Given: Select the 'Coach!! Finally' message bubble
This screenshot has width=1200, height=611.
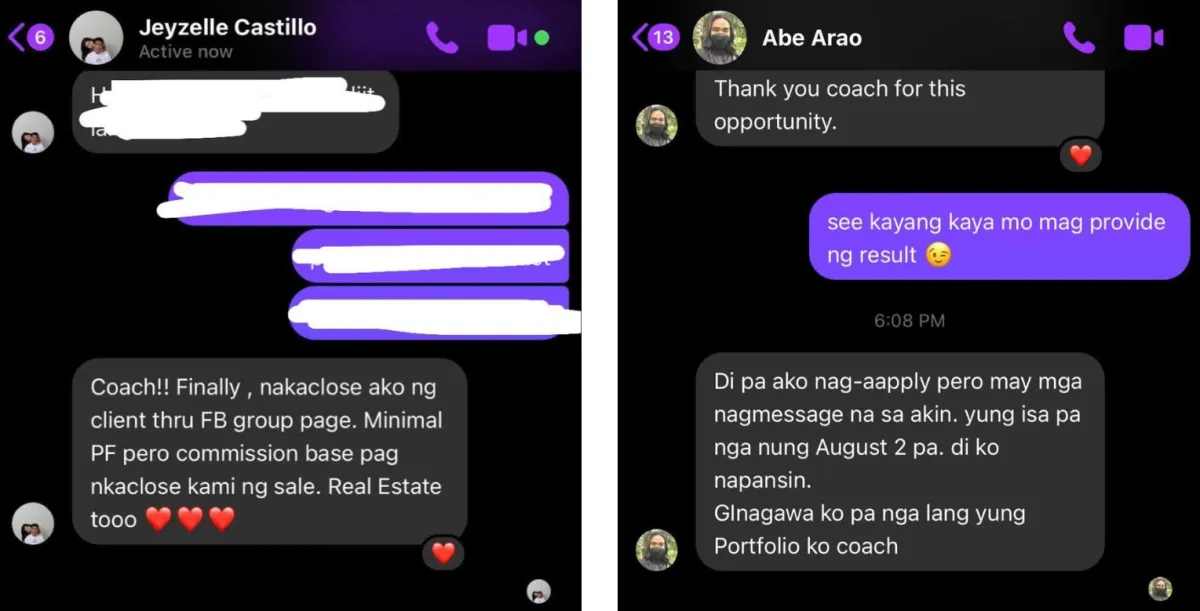Looking at the screenshot, I should [269, 452].
